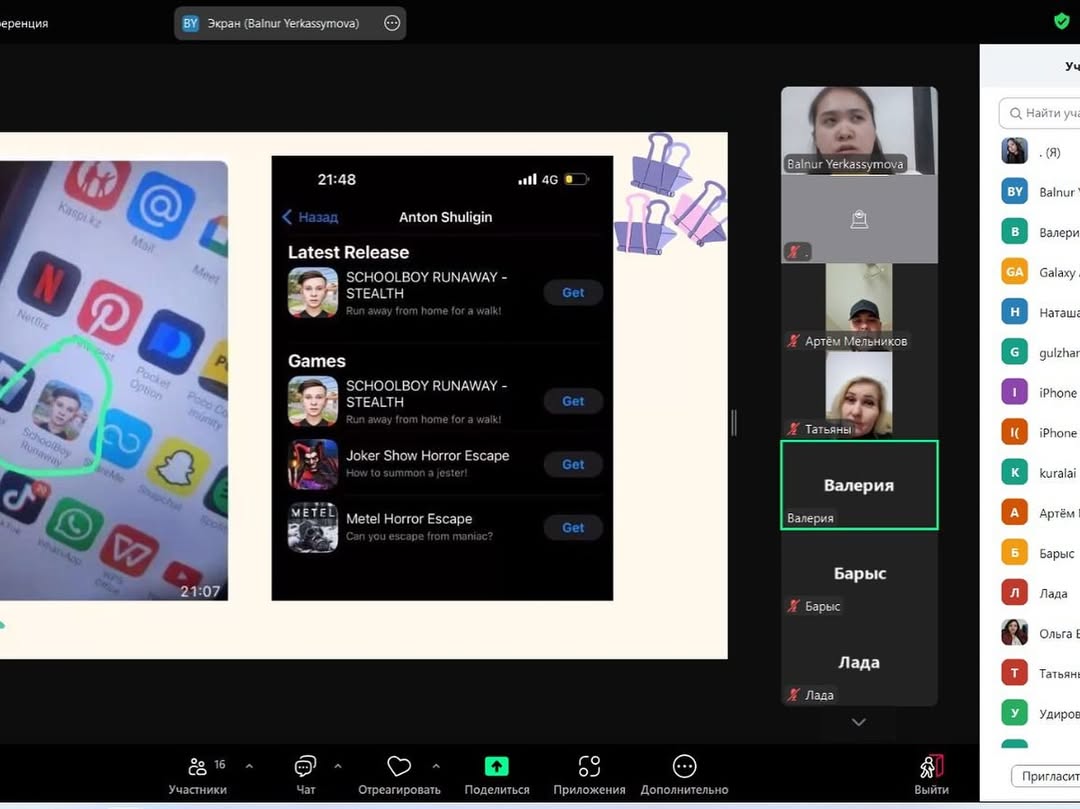
Task: Click the Выйти leave meeting icon
Action: coord(931,767)
